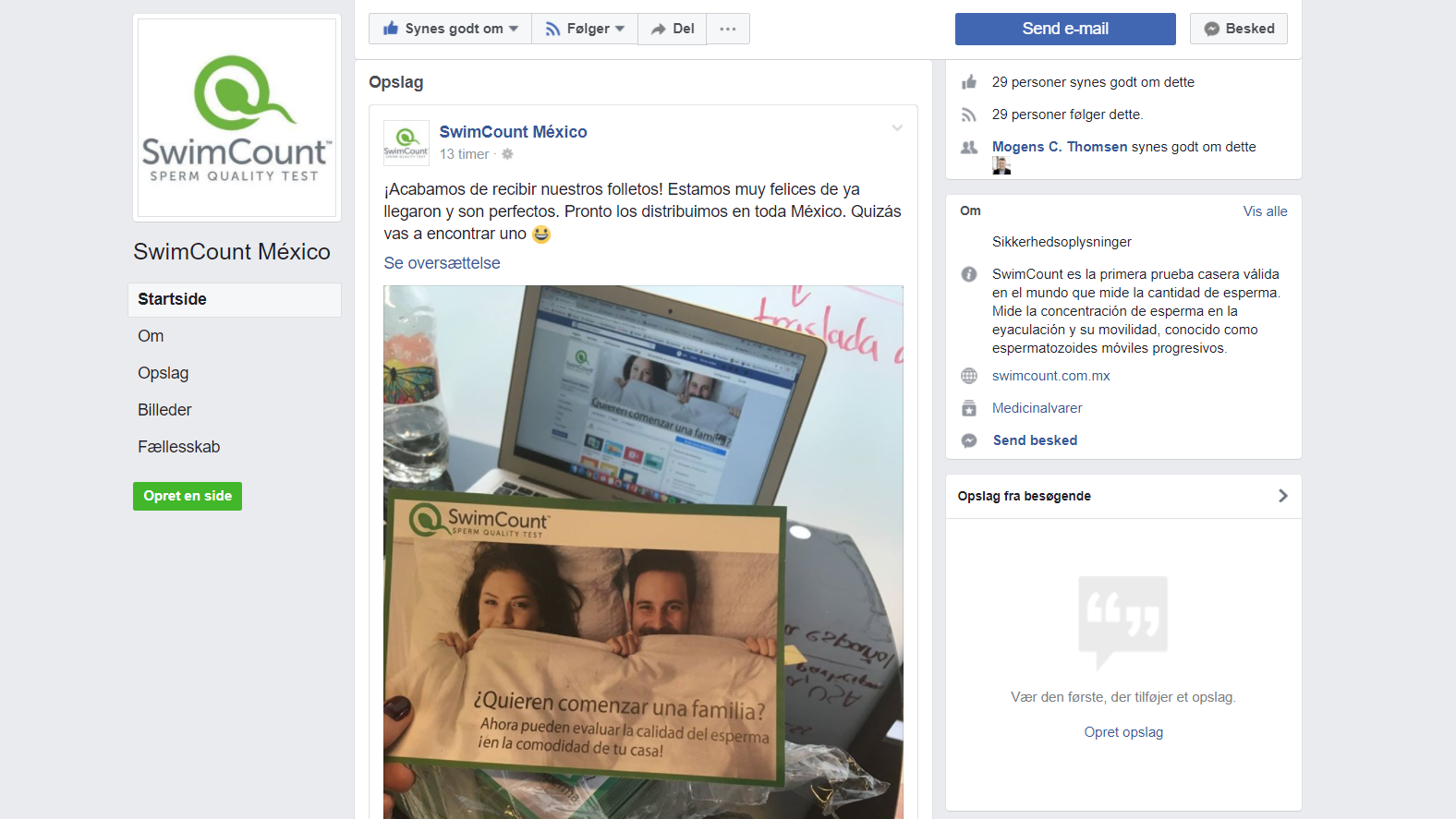Click 29 personer følger dette text
The height and width of the screenshot is (819, 1456).
[1067, 114]
